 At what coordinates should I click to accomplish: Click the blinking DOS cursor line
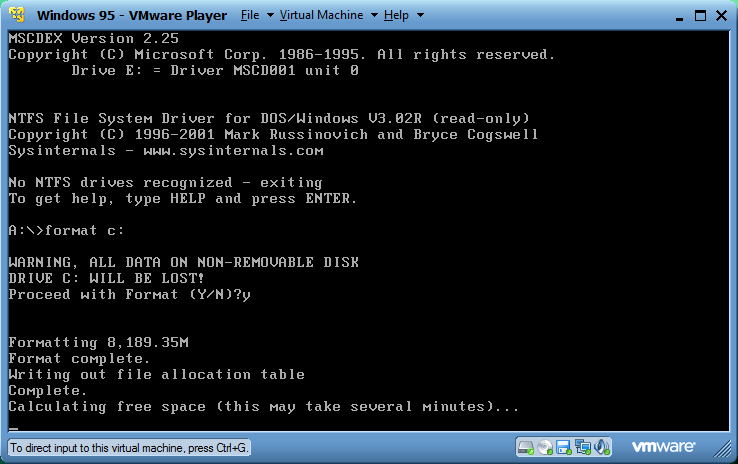click(x=13, y=428)
